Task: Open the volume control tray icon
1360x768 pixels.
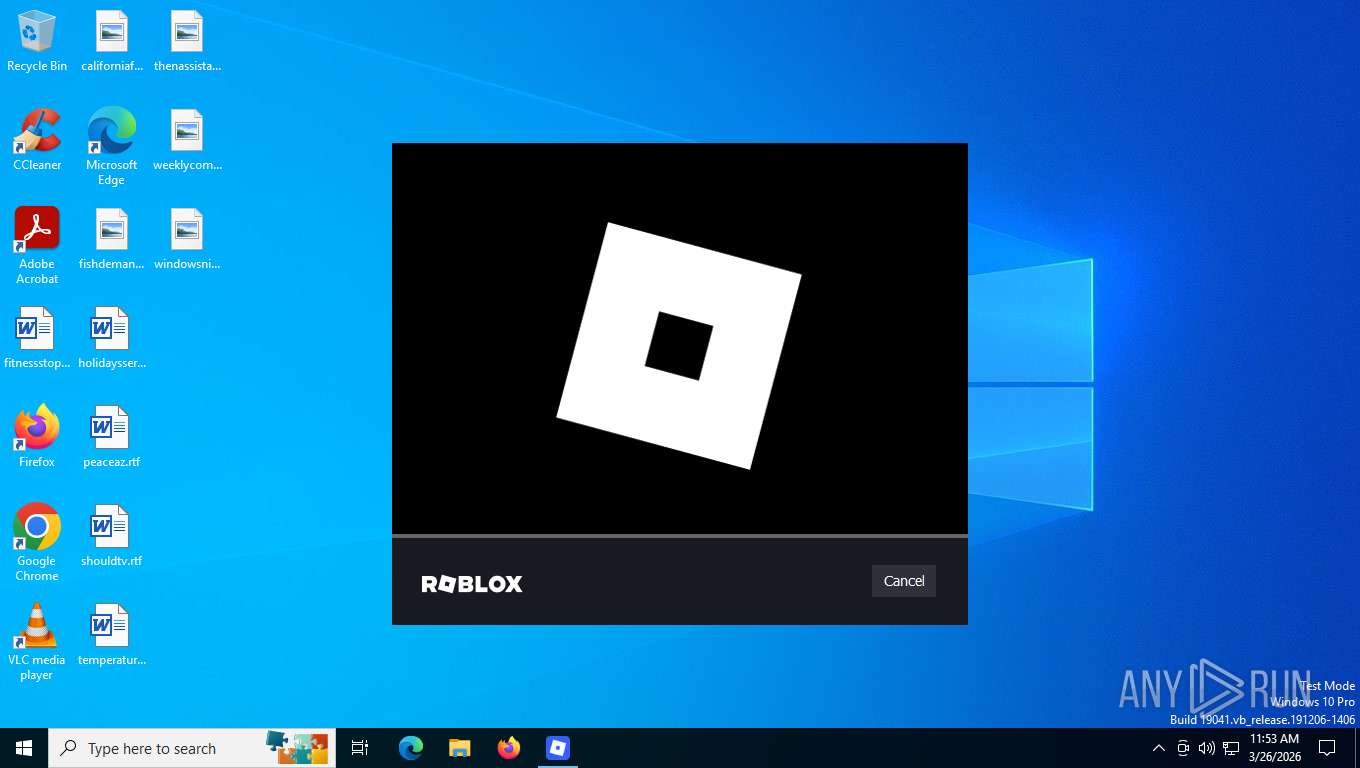Action: [x=1207, y=748]
